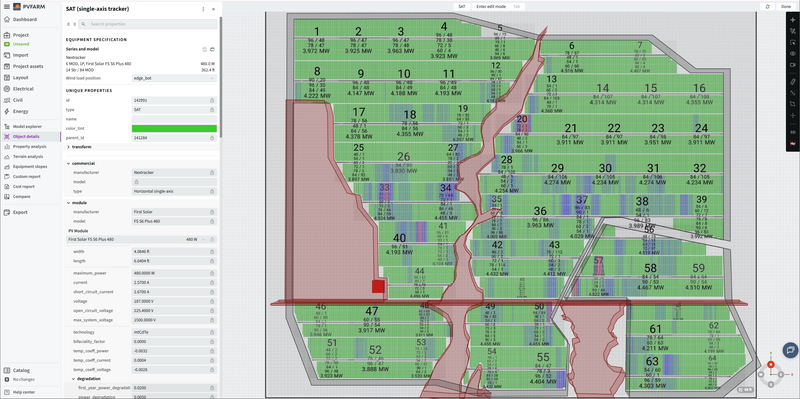Toggle the lock on id field

click(x=212, y=101)
